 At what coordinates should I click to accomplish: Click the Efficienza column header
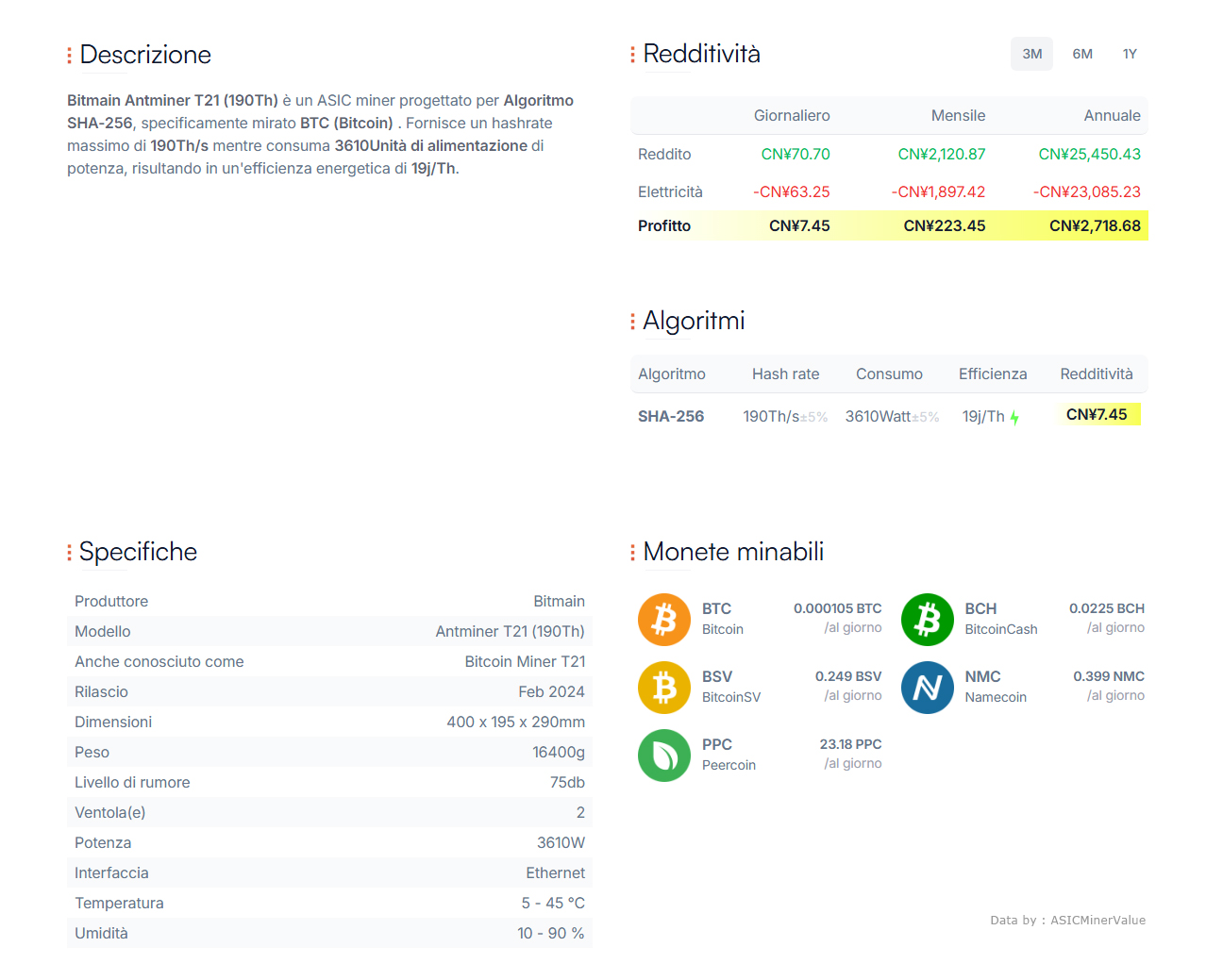993,374
